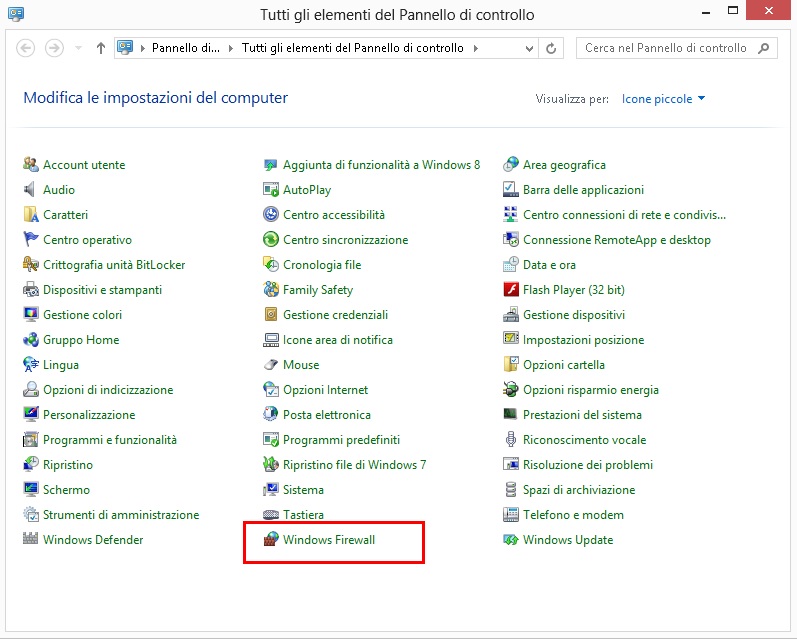
Task: Click the Centro accessibilità icon
Action: (x=270, y=215)
